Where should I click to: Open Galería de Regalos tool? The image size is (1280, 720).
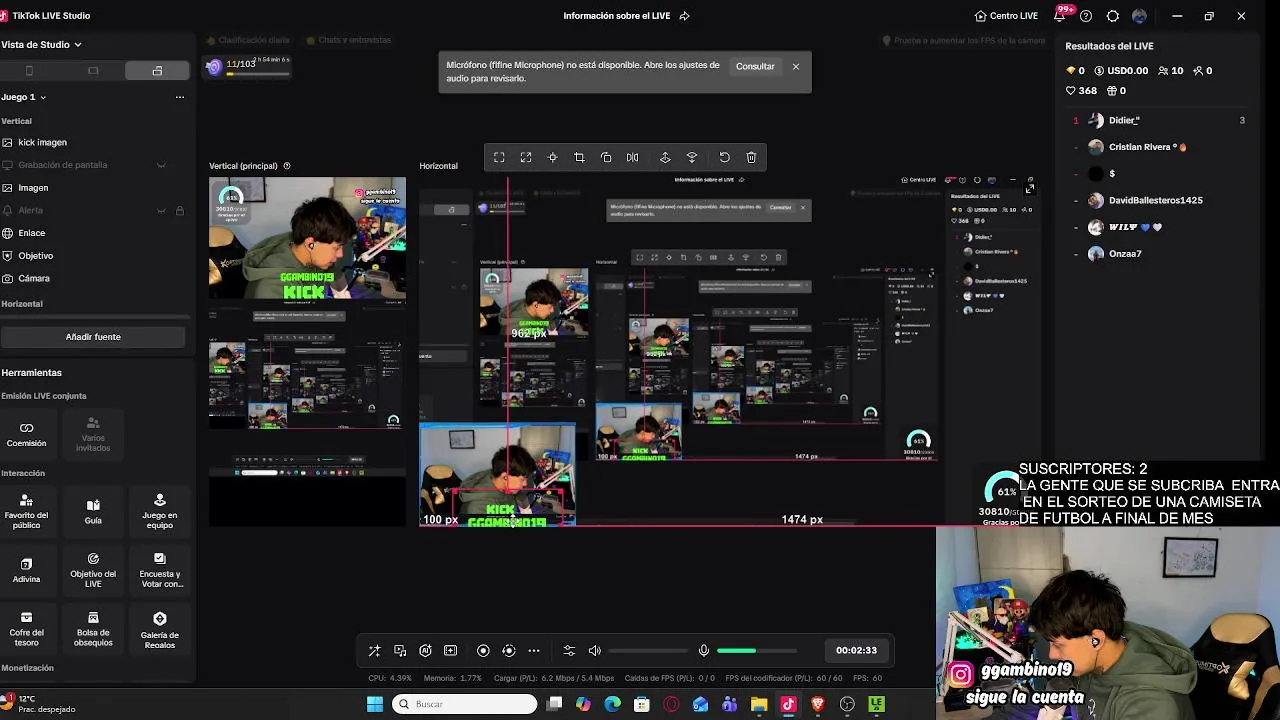click(x=159, y=630)
